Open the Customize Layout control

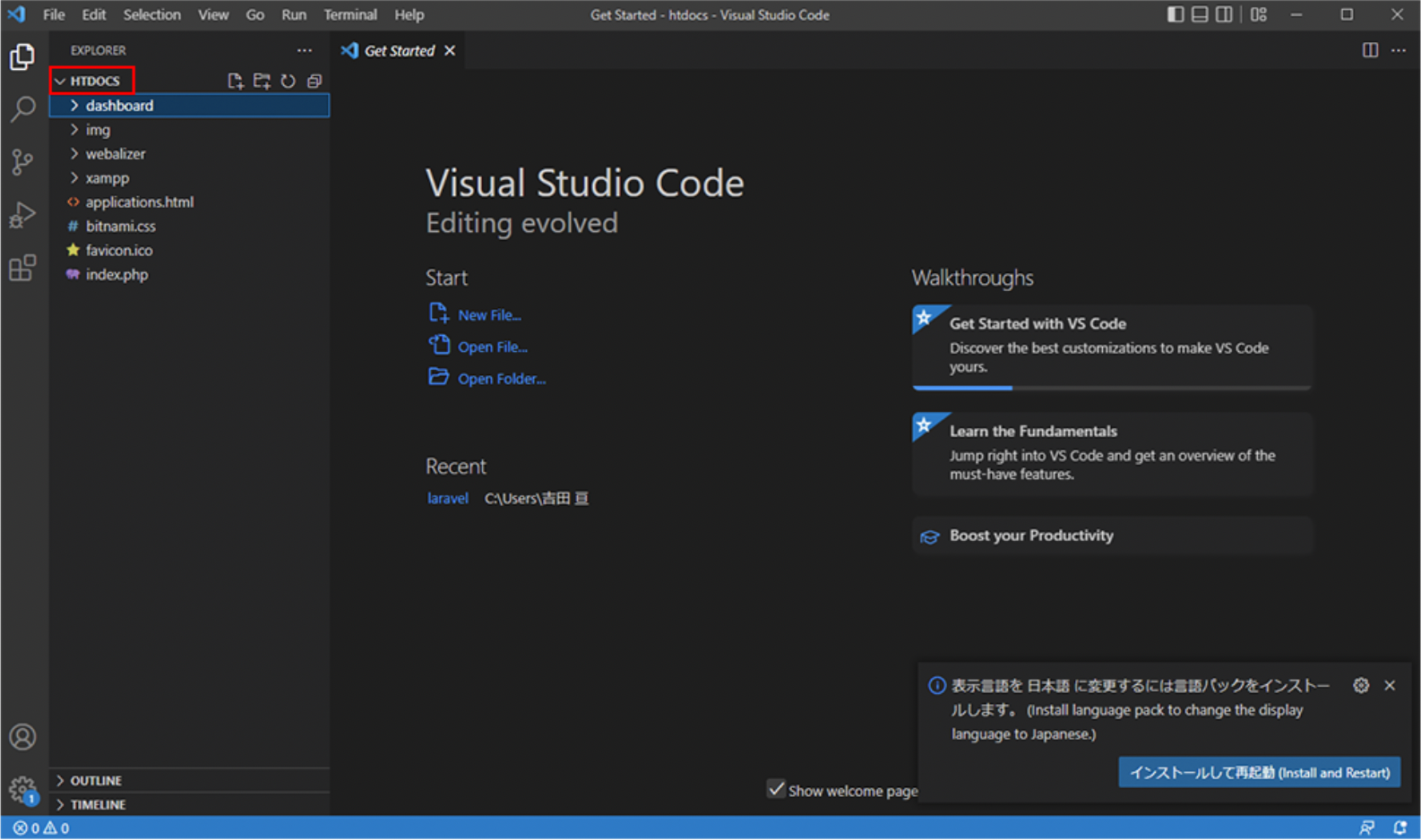point(1259,14)
